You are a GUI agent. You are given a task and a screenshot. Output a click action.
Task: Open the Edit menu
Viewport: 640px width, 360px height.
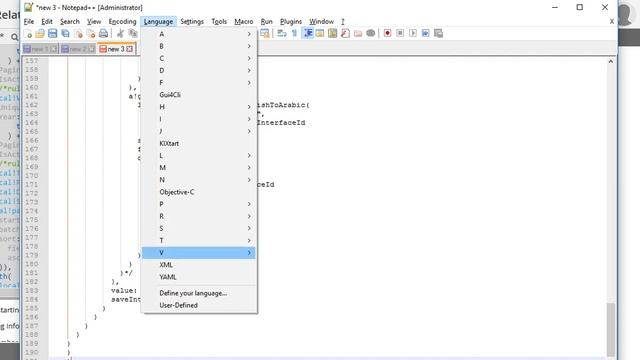point(47,22)
